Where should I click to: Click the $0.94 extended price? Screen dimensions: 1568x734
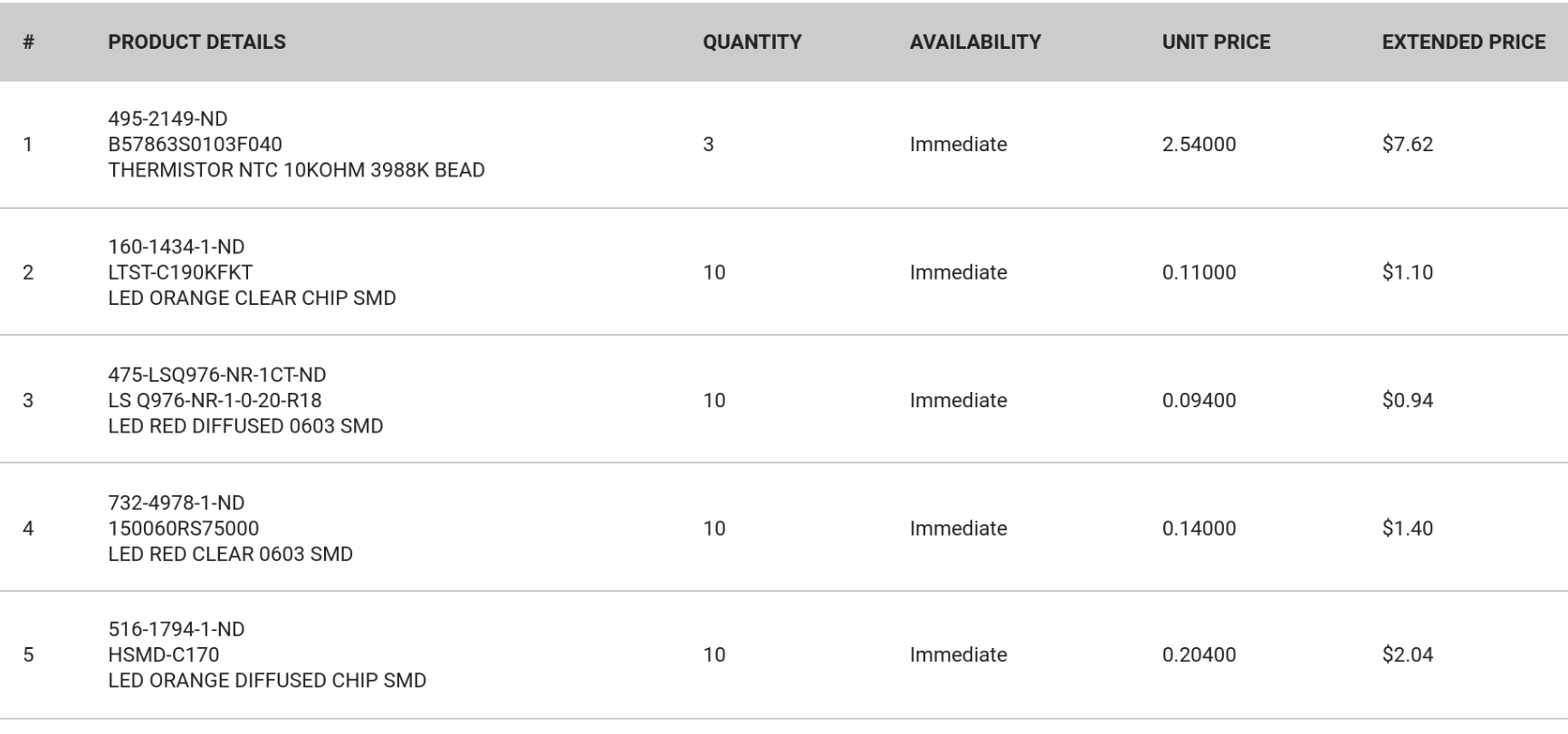coord(1407,400)
